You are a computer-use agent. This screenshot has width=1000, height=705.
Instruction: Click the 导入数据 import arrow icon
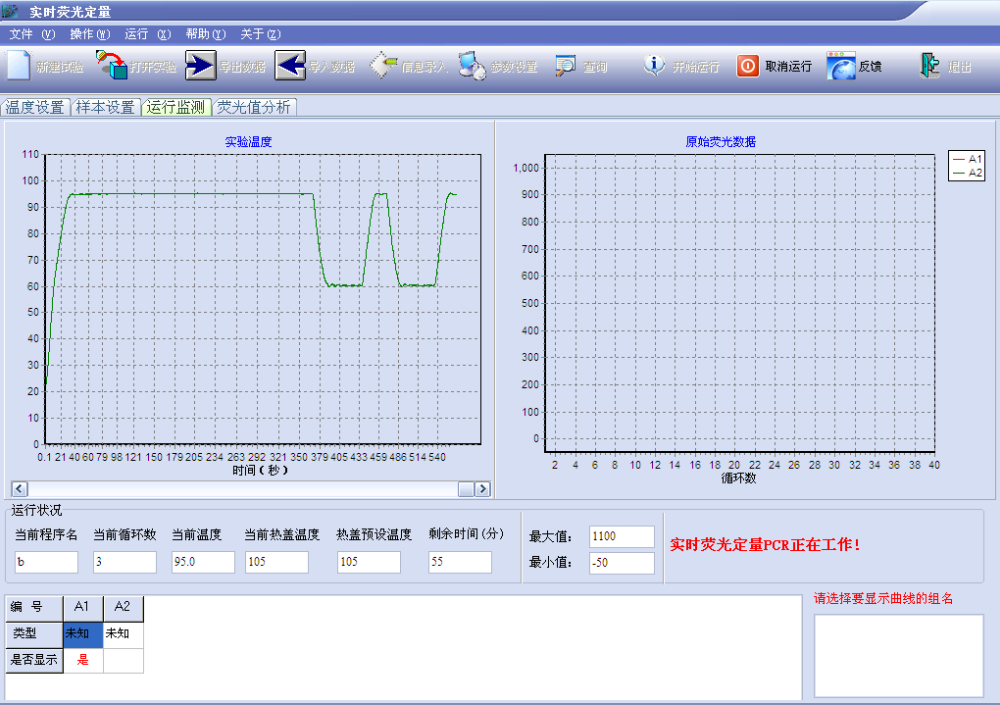290,65
